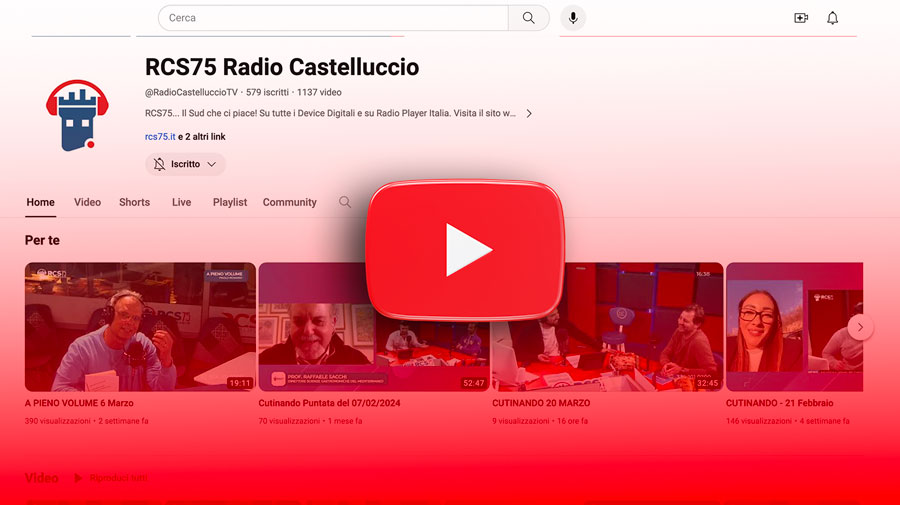Click title 'Cutinando Puntata del 07/02/2024'
Viewport: 900px width, 505px height.
(x=329, y=403)
